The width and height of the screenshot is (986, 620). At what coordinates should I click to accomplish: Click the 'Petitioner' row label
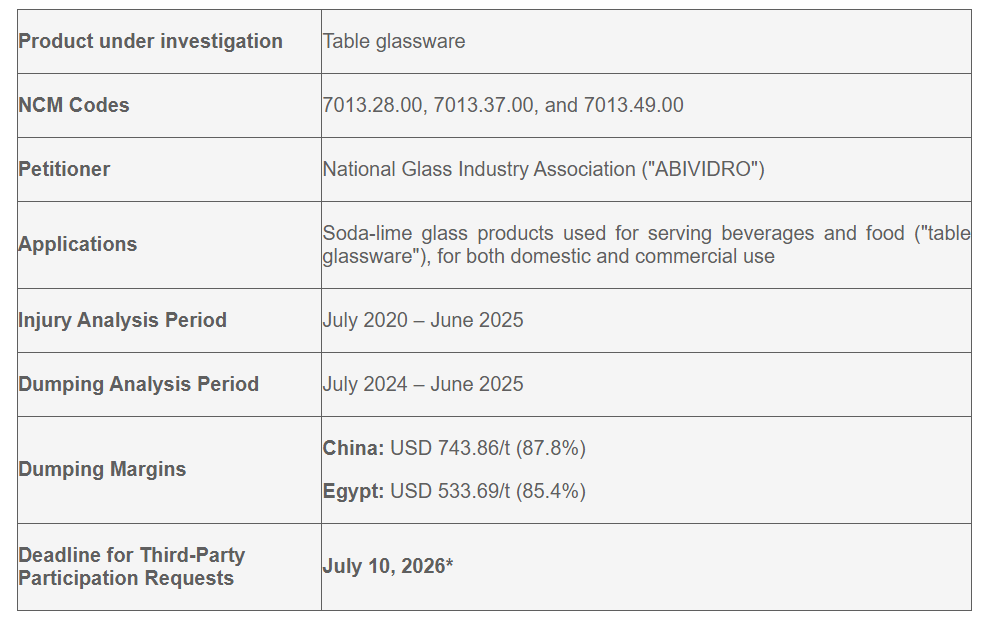coord(64,169)
